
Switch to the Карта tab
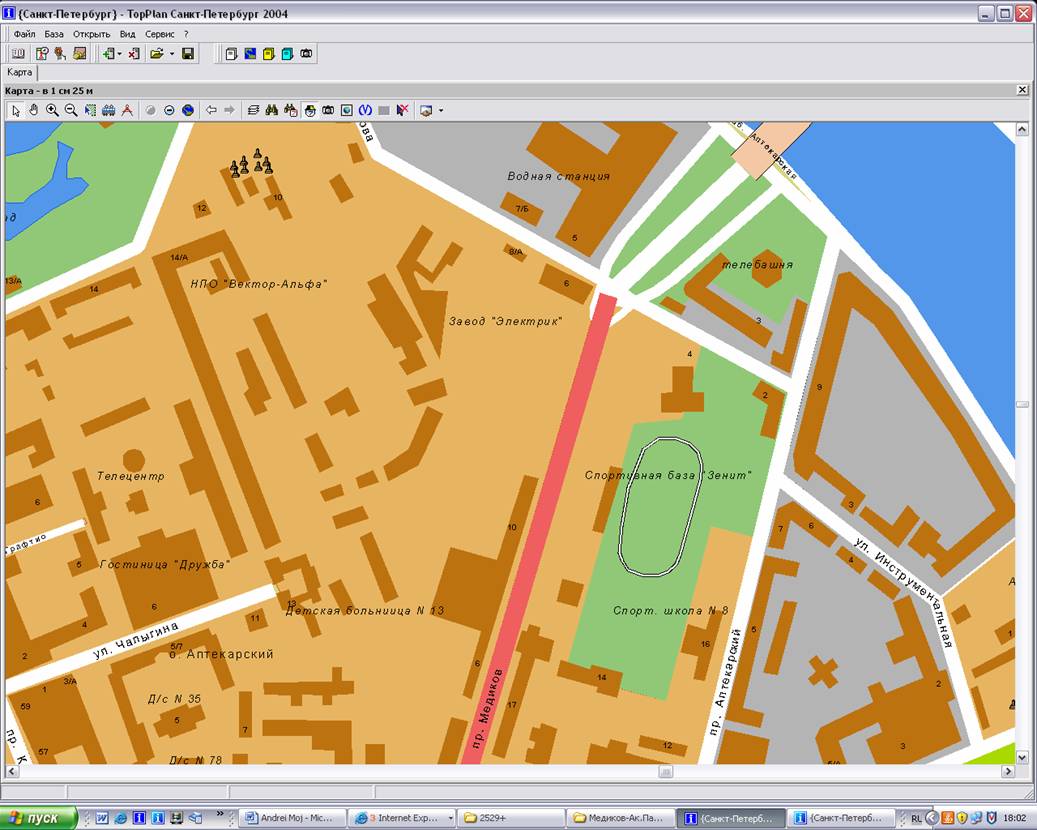coord(20,72)
